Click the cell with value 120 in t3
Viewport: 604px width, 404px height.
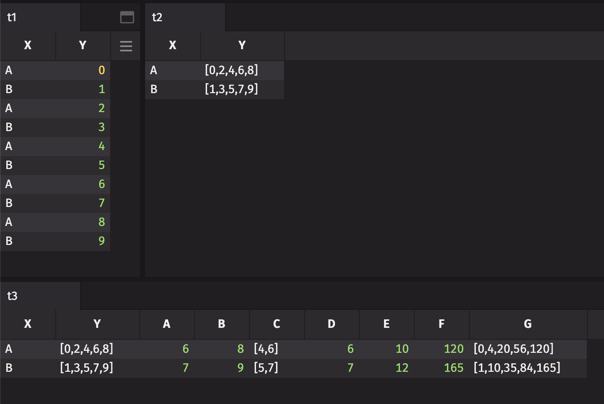pos(441,349)
